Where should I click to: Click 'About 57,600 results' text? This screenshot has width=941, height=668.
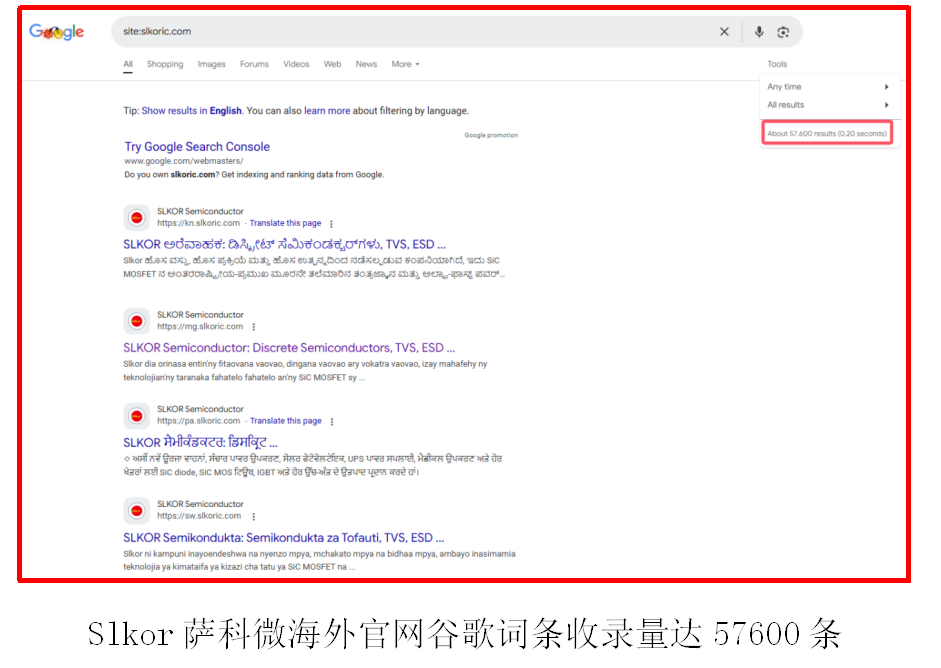(827, 133)
